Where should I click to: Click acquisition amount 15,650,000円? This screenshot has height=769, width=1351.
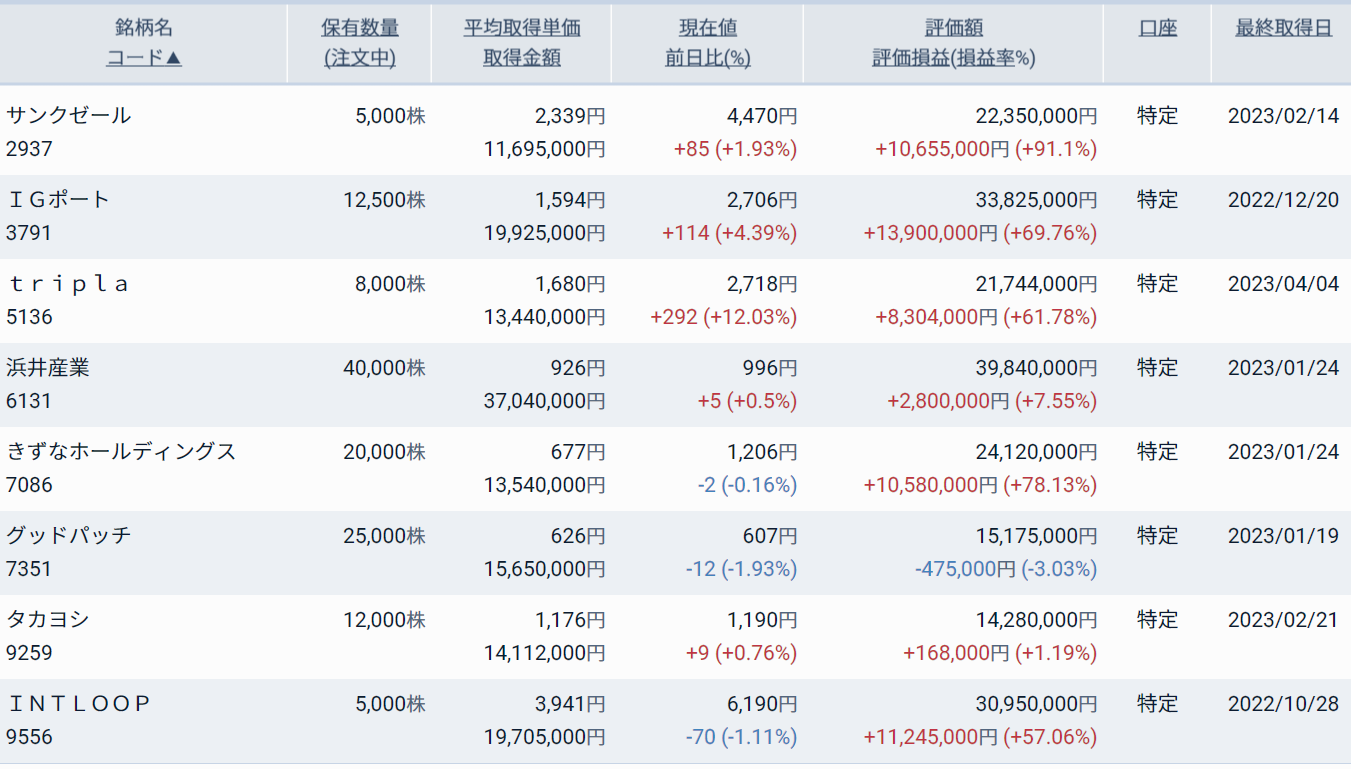pyautogui.click(x=544, y=569)
